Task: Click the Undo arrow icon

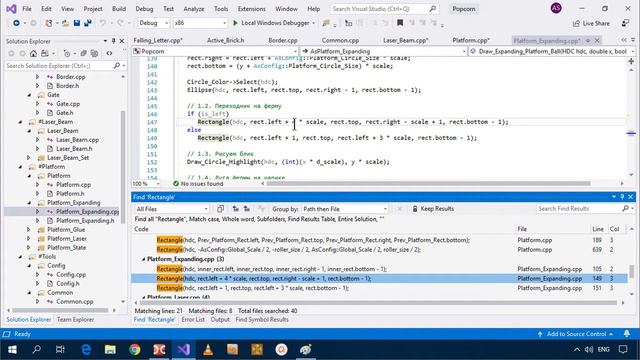Action: click(102, 23)
